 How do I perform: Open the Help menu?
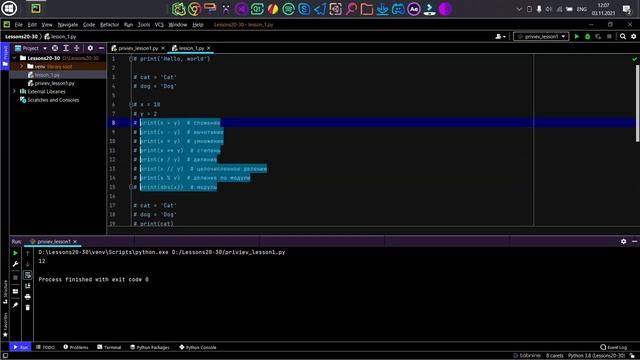pyautogui.click(x=198, y=25)
